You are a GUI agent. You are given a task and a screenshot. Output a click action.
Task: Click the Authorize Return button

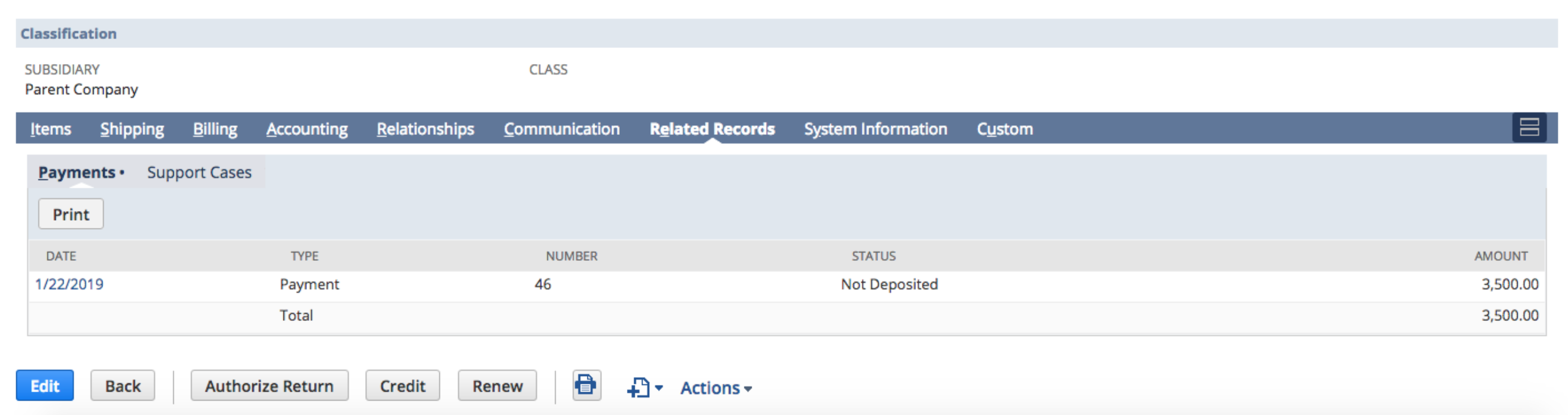pos(269,386)
